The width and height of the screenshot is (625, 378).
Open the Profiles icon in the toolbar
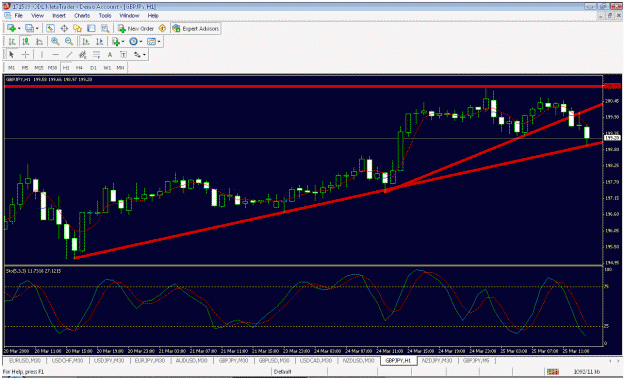(29, 28)
